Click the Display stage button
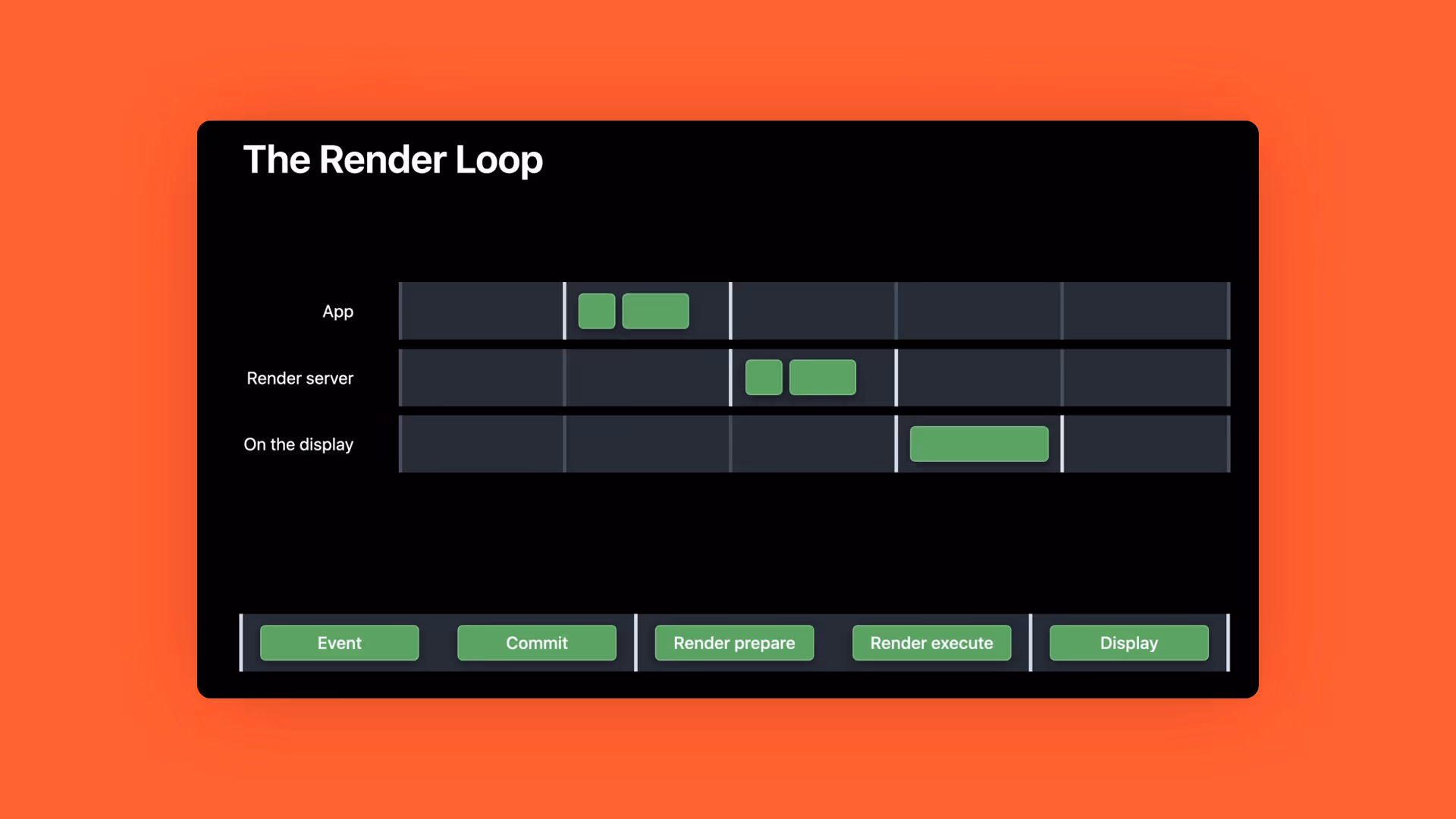This screenshot has width=1456, height=819. pos(1128,643)
